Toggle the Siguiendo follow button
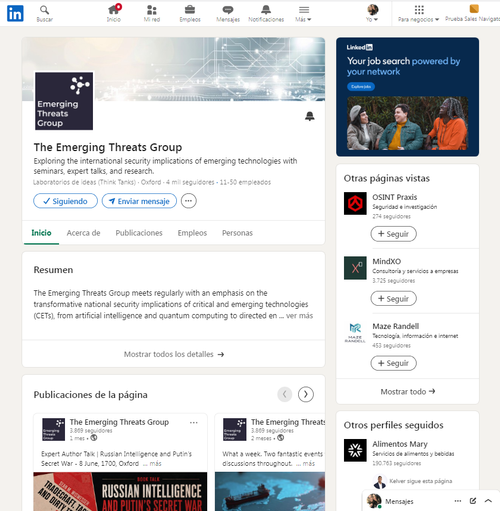 [x=66, y=201]
